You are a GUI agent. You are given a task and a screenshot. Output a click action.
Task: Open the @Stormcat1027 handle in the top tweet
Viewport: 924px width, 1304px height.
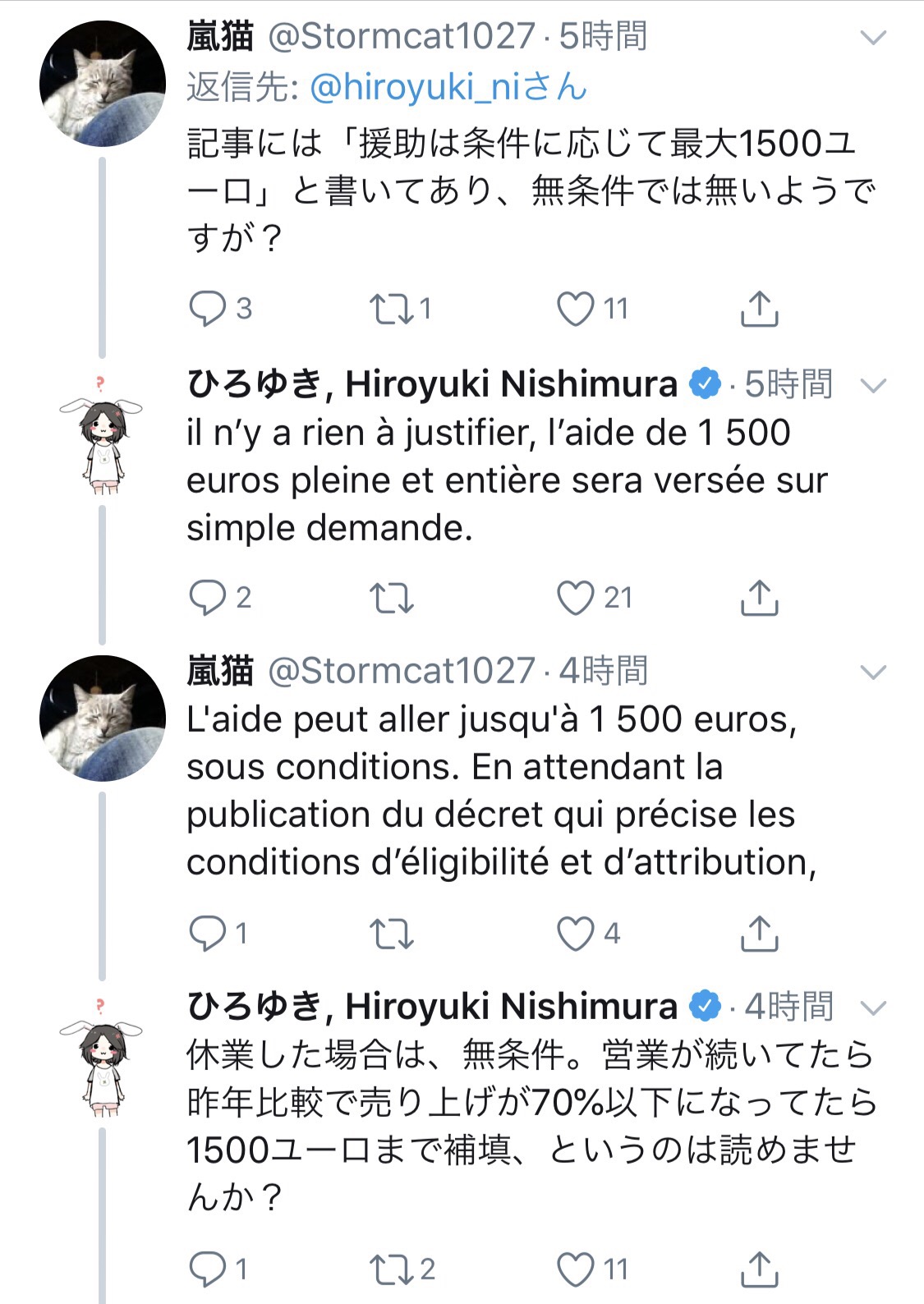[x=402, y=36]
